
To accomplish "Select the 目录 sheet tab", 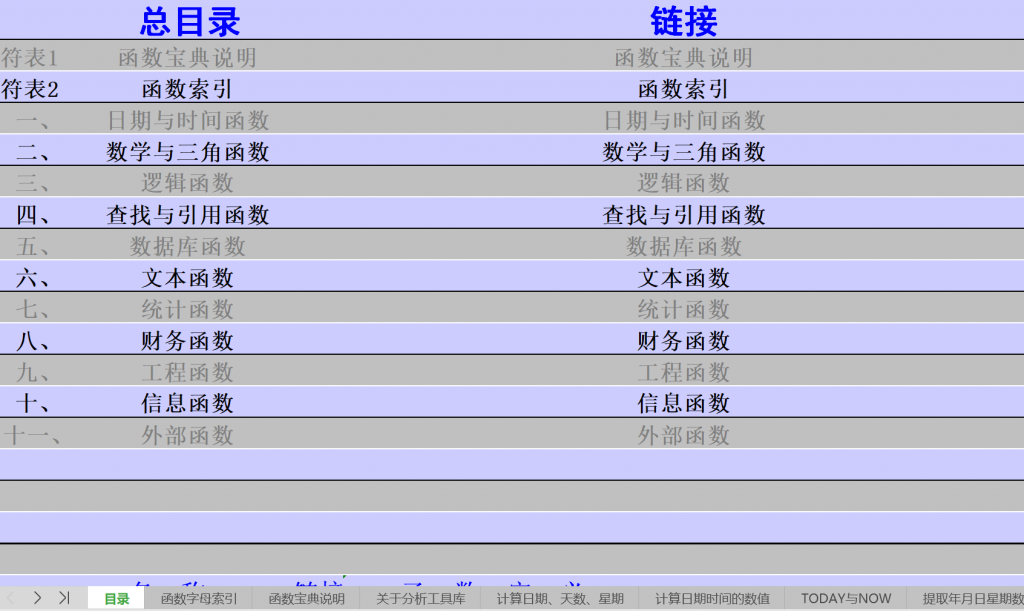I will pyautogui.click(x=116, y=599).
